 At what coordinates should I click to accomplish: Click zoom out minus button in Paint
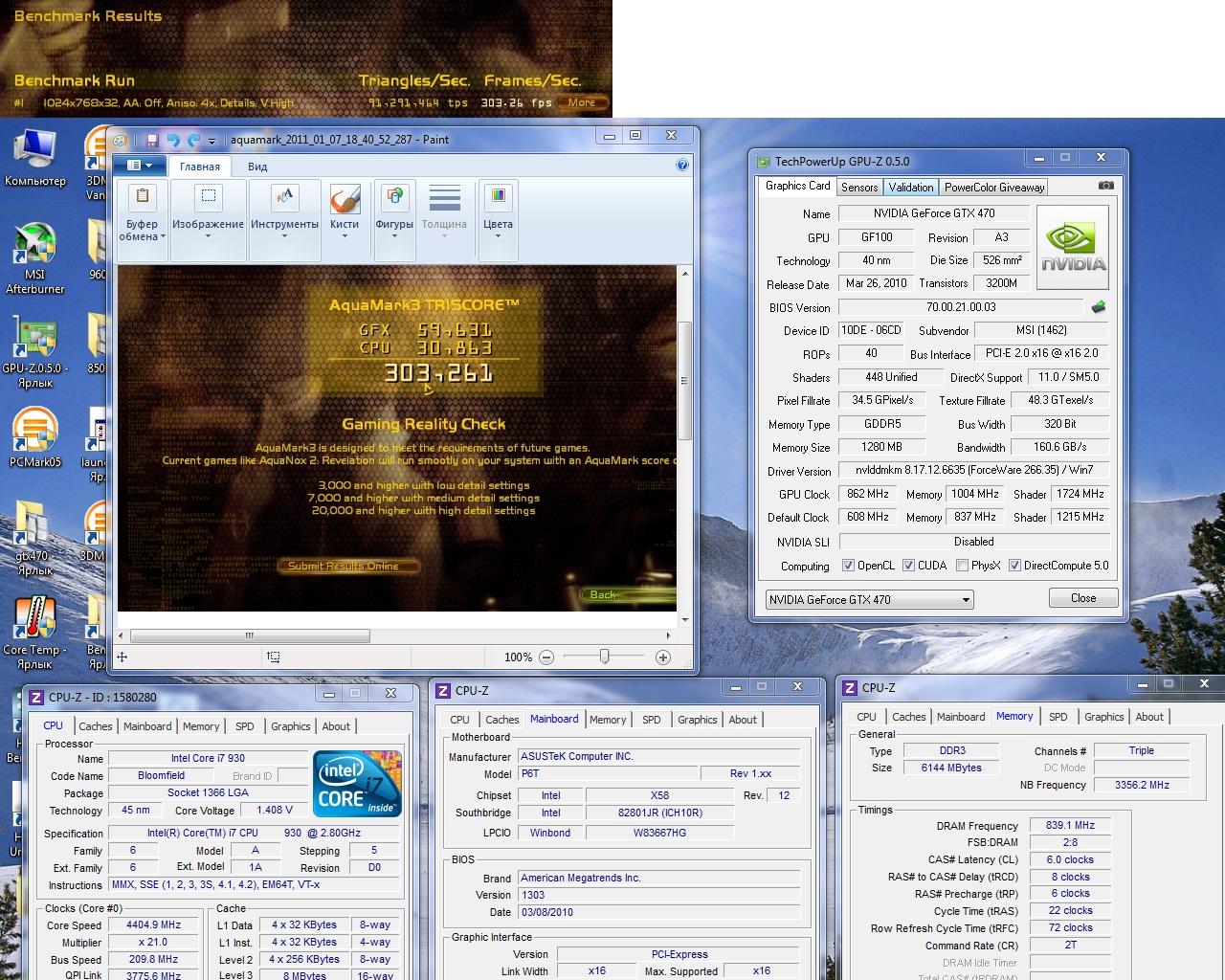pos(546,657)
